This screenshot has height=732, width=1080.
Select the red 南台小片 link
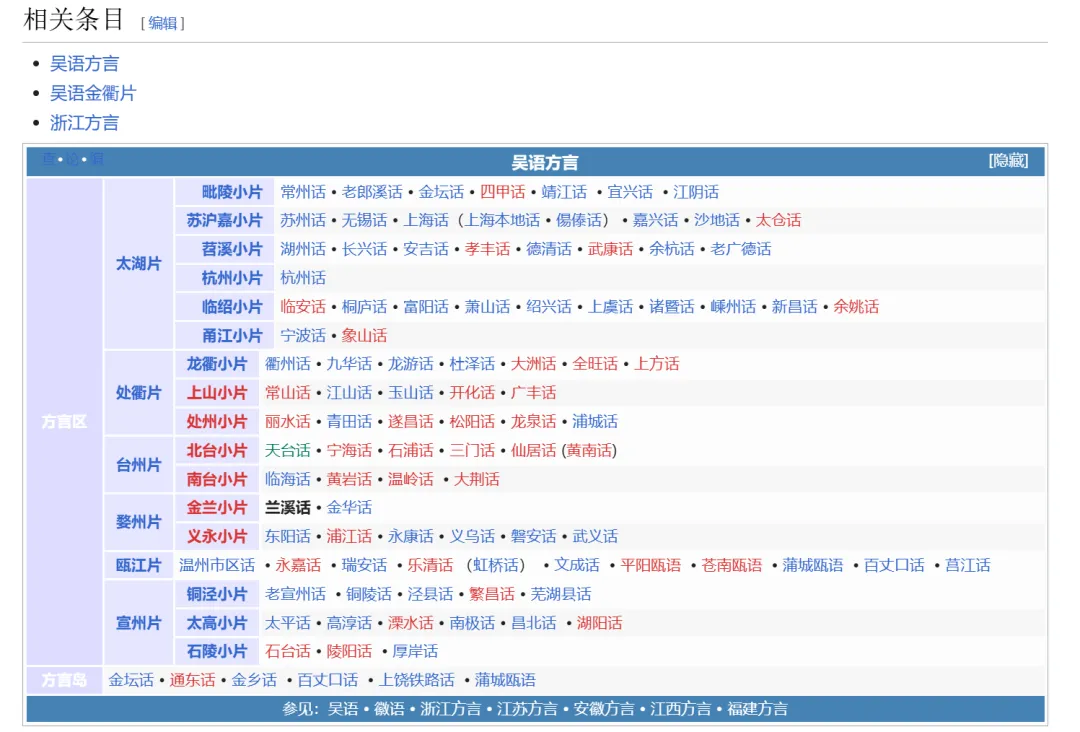pyautogui.click(x=217, y=479)
